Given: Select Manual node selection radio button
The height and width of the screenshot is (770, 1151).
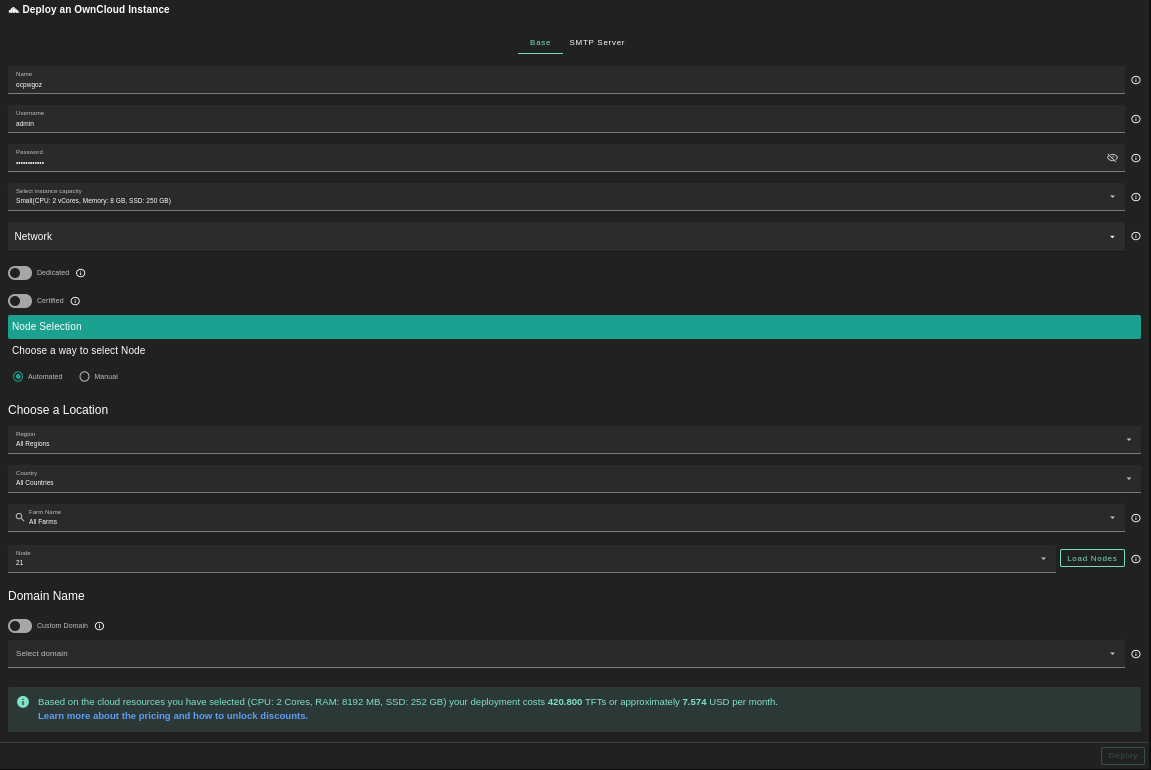Looking at the screenshot, I should click(x=85, y=377).
